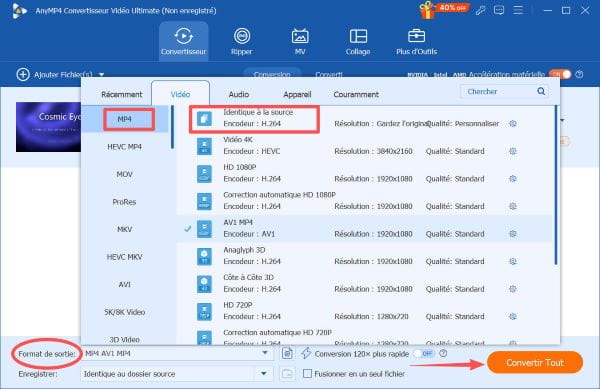Open settings gear for Correction automatique HD 1080P
Image resolution: width=600 pixels, height=389 pixels.
513,206
